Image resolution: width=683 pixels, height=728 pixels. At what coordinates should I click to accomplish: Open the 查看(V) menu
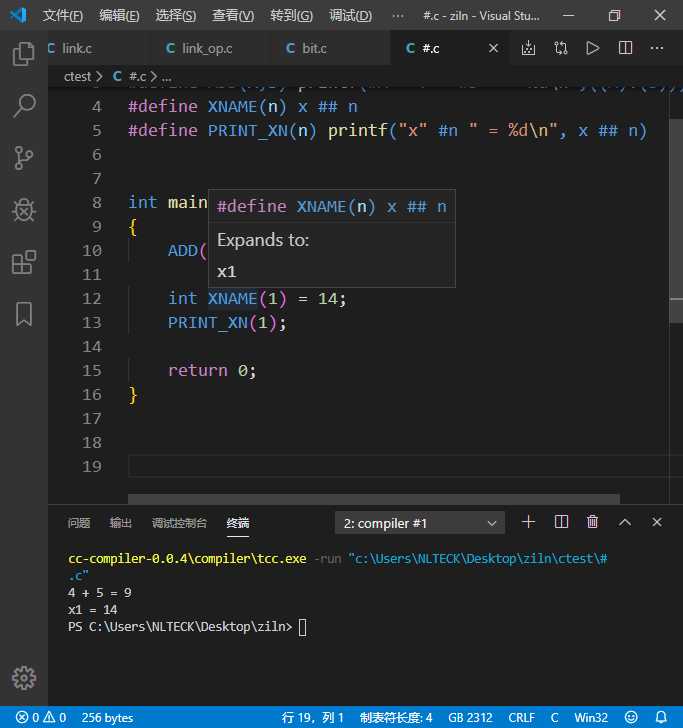(233, 16)
